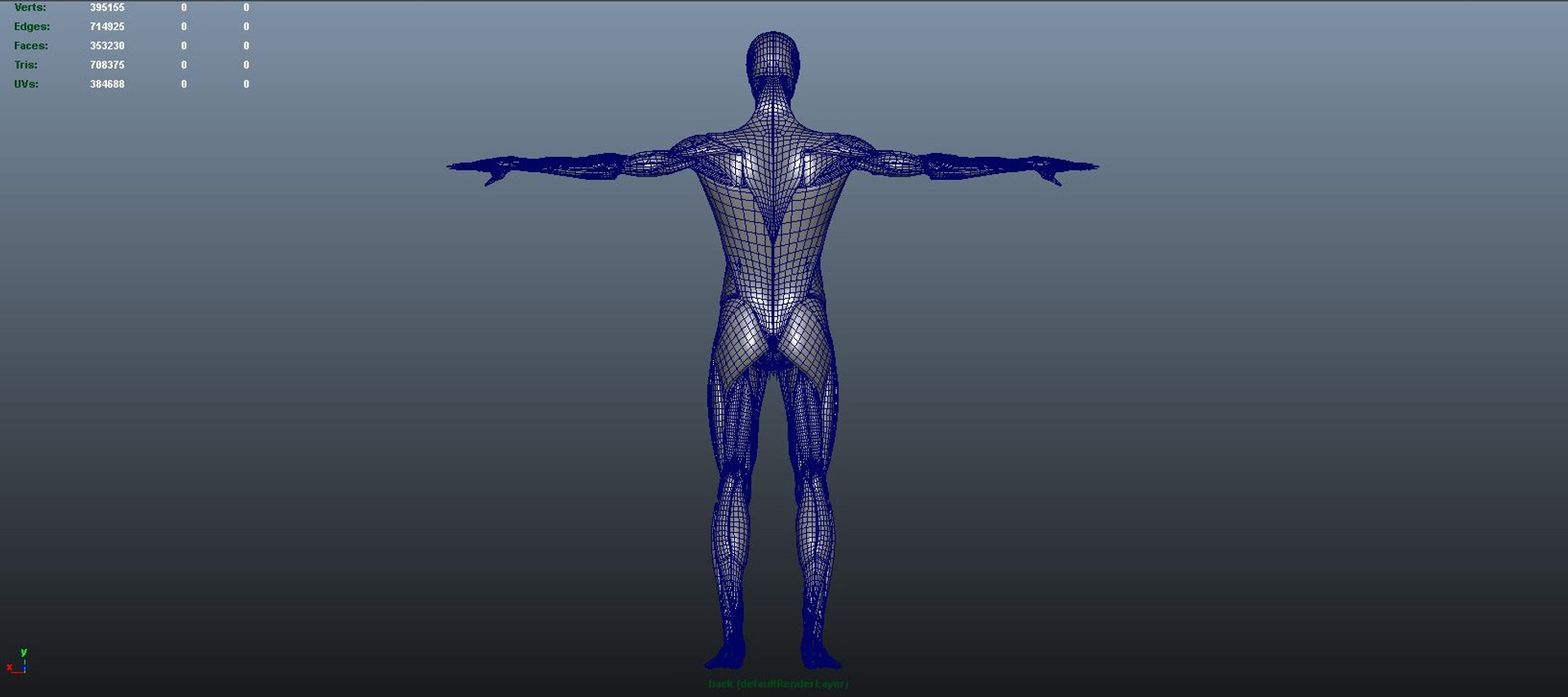Click the "Faces:" heads-up label
Viewport: 1568px width, 697px height.
31,46
